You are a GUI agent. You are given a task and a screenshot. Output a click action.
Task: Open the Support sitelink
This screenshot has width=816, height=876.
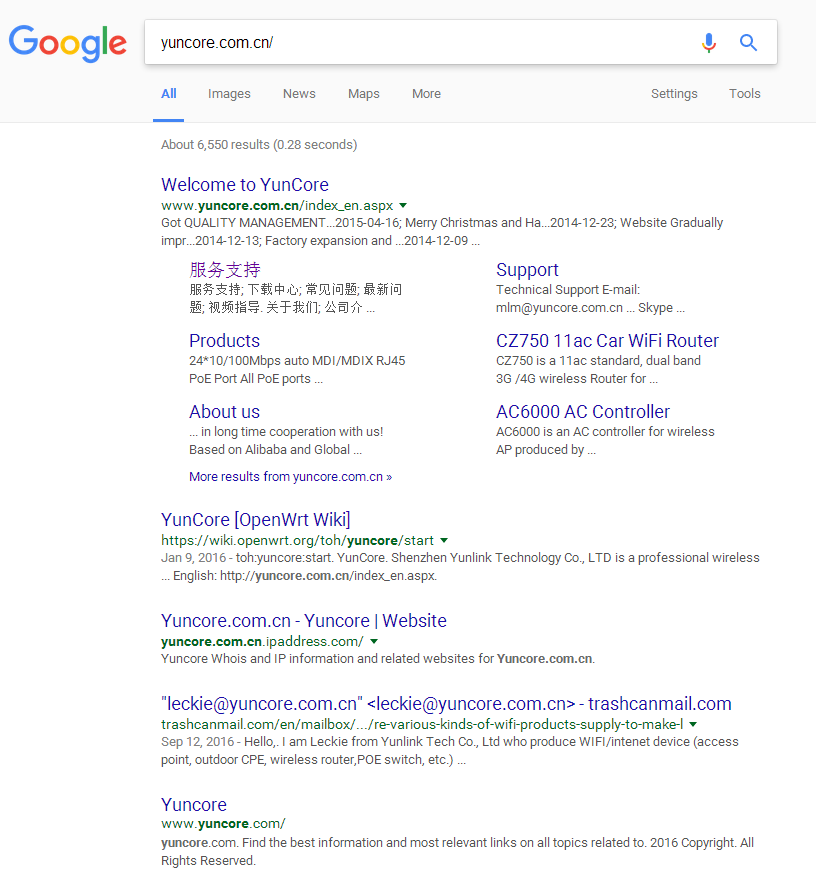(x=527, y=270)
